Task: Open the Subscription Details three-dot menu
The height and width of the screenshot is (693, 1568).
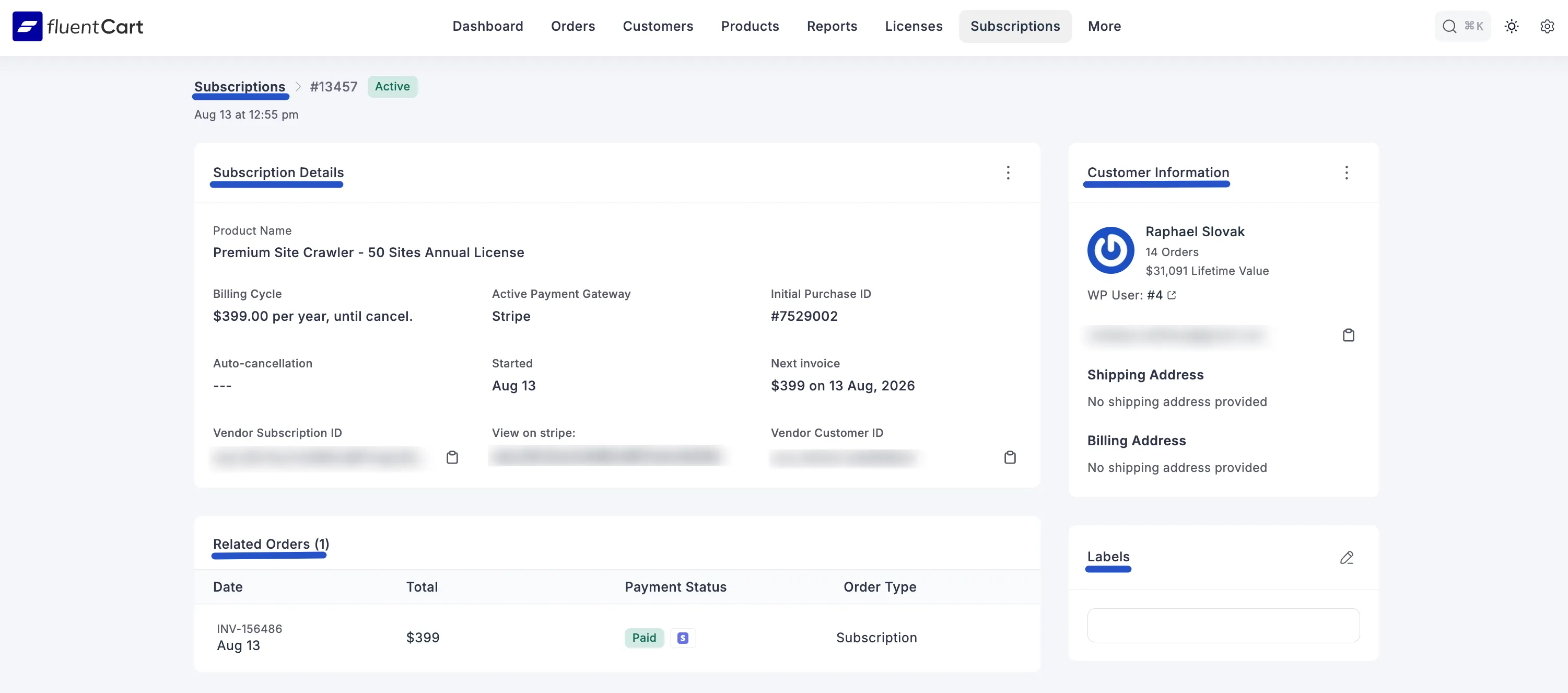Action: click(1008, 172)
